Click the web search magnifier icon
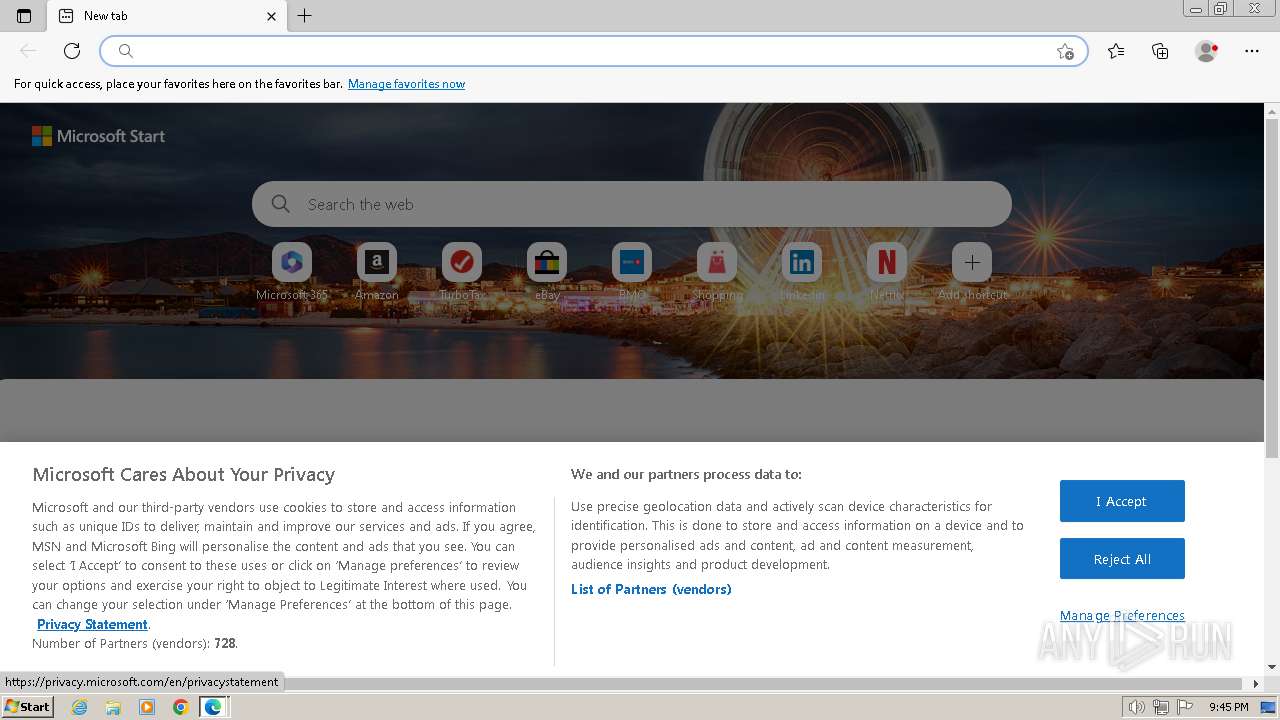Image resolution: width=1280 pixels, height=720 pixels. click(281, 204)
